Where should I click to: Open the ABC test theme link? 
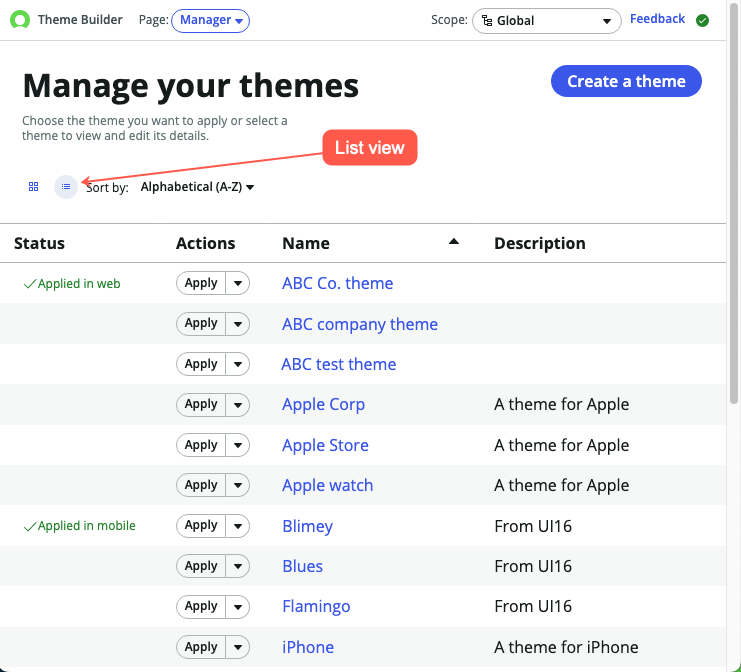[x=338, y=364]
